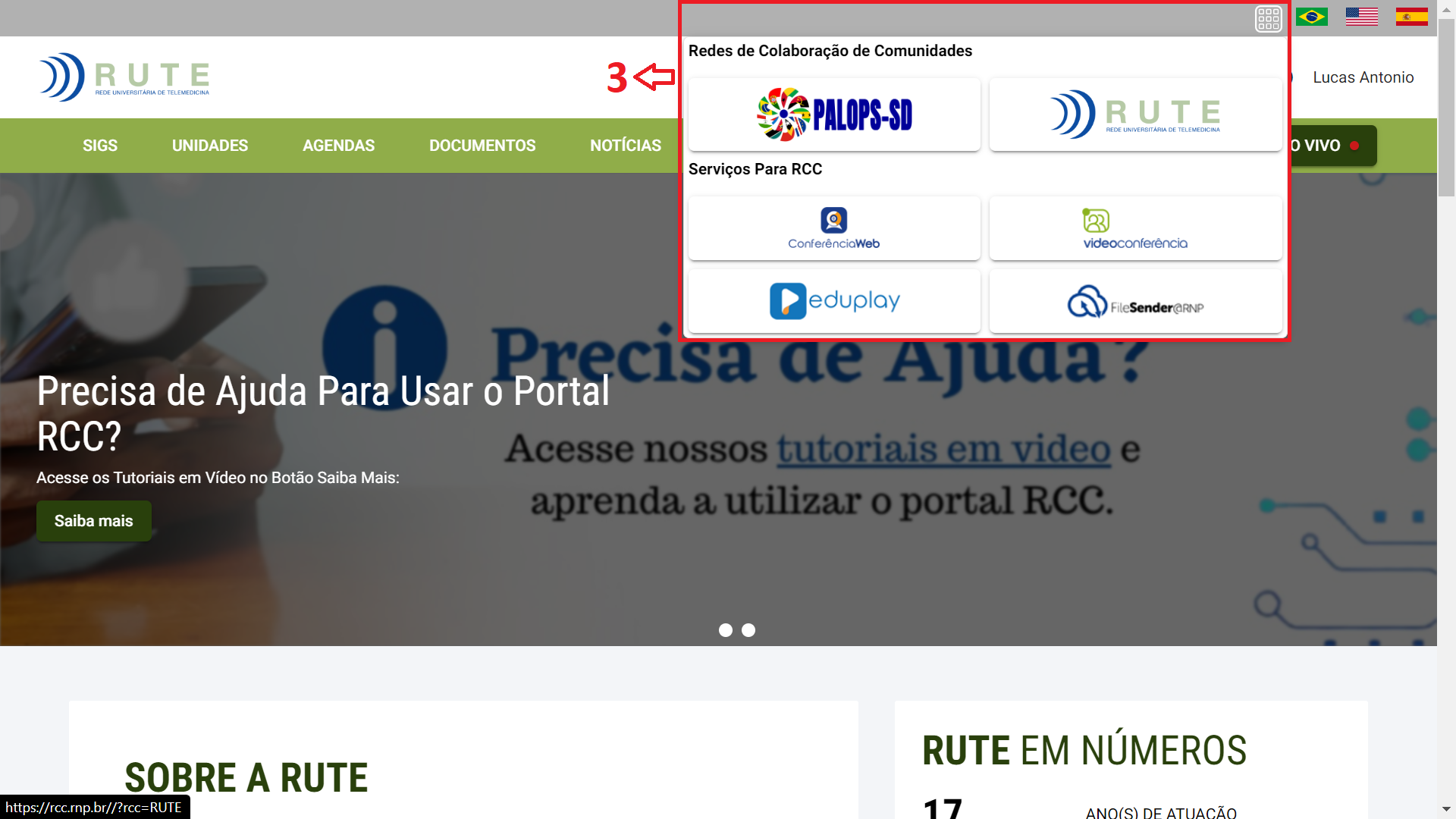Open the PALOPS-SD community tile
The height and width of the screenshot is (819, 1456).
click(834, 115)
